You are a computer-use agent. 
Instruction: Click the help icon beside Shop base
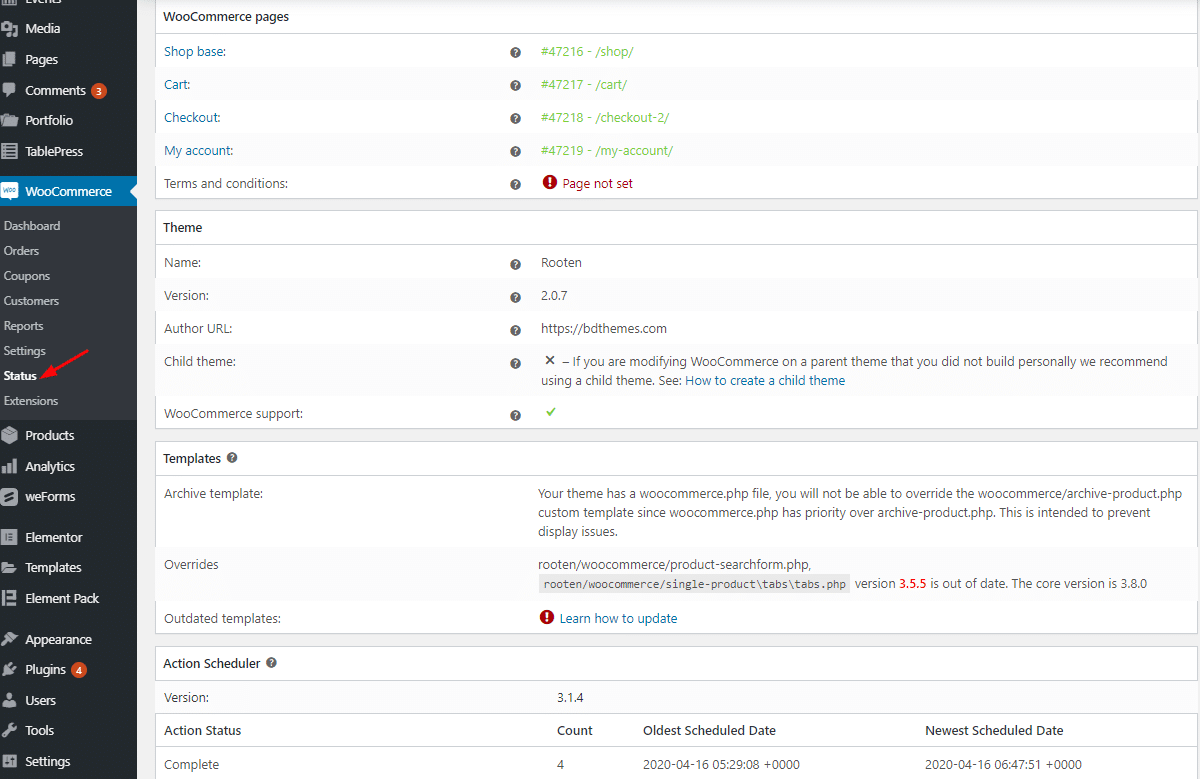515,53
